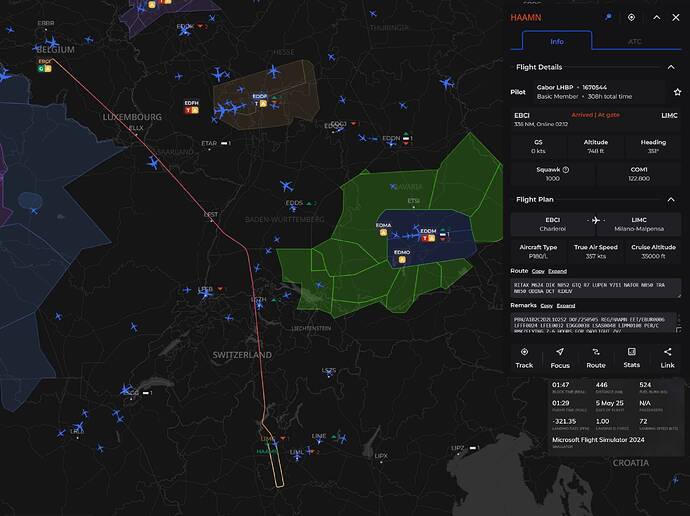Focus map on the aircraft
Screen dimensions: 690x516
pos(560,358)
